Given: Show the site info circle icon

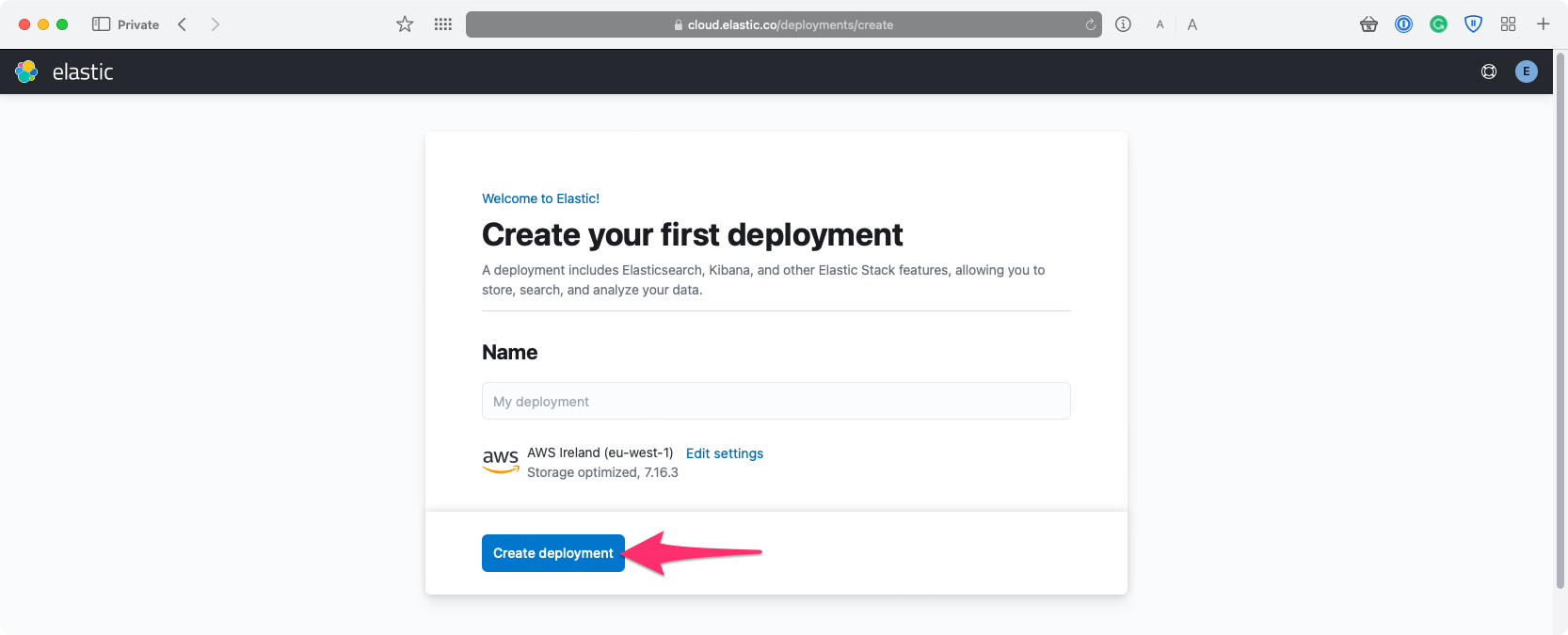Looking at the screenshot, I should [1123, 24].
